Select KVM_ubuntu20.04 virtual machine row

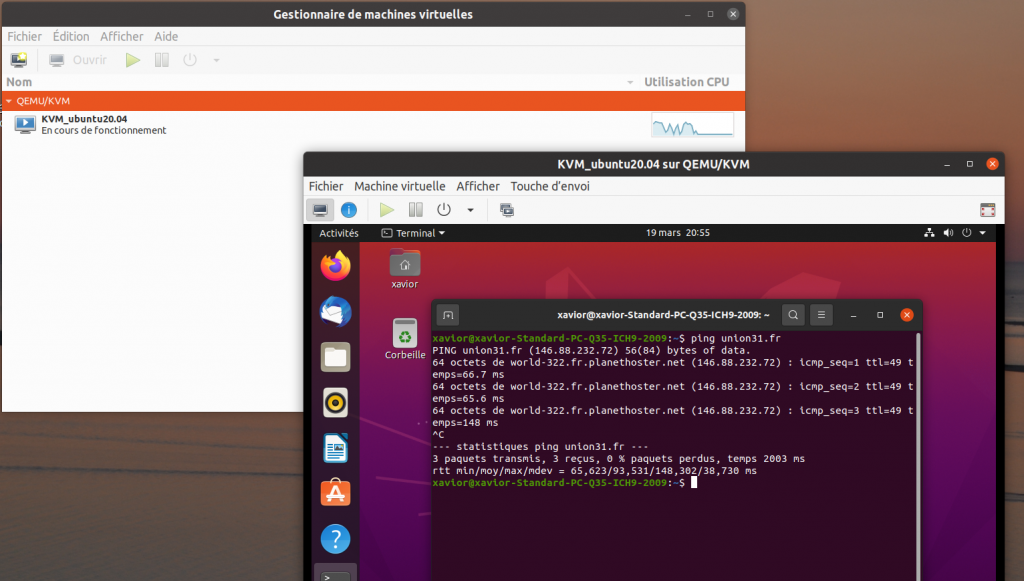pos(373,124)
